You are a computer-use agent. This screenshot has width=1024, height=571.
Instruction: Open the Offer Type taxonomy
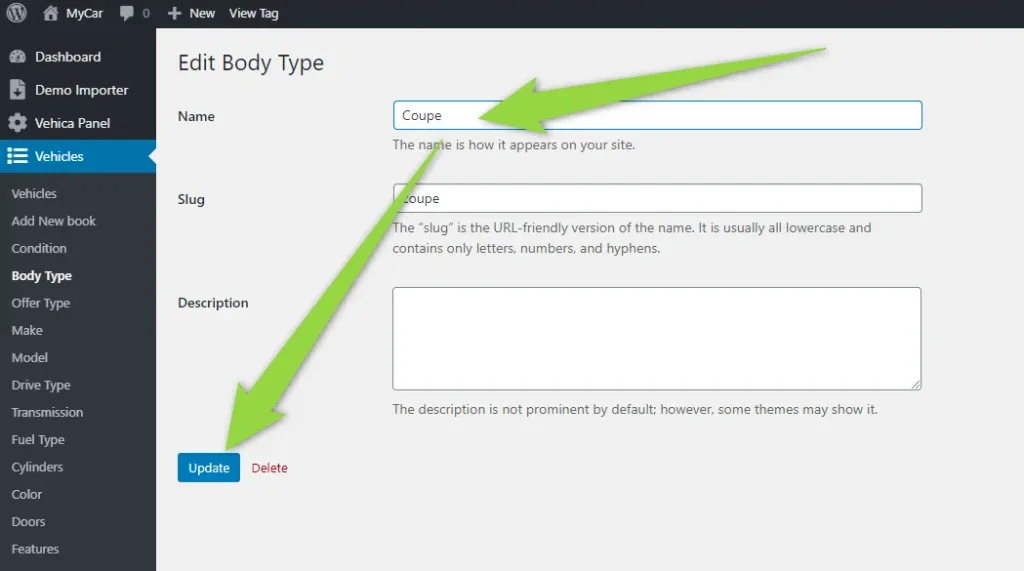pos(40,303)
